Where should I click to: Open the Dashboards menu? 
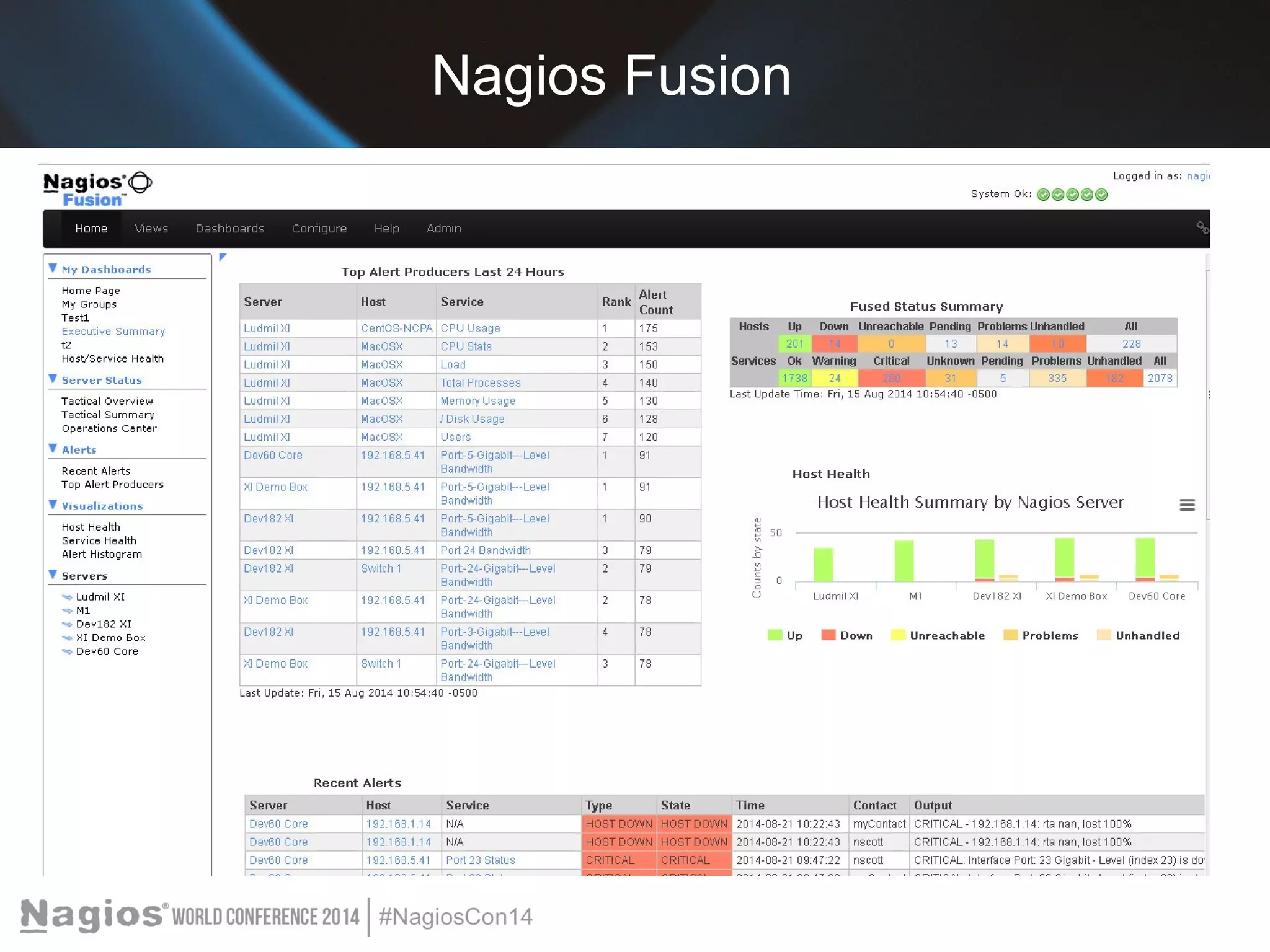click(x=230, y=229)
